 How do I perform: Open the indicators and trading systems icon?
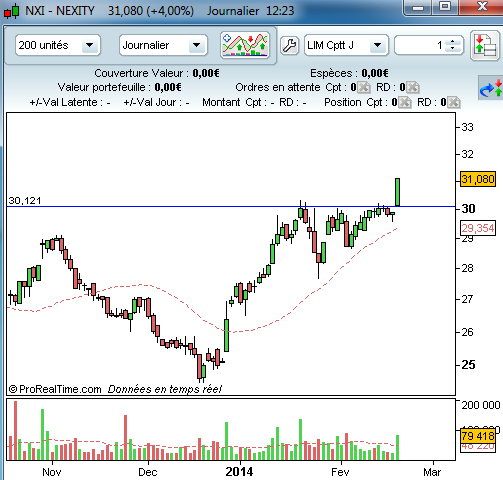(245, 45)
